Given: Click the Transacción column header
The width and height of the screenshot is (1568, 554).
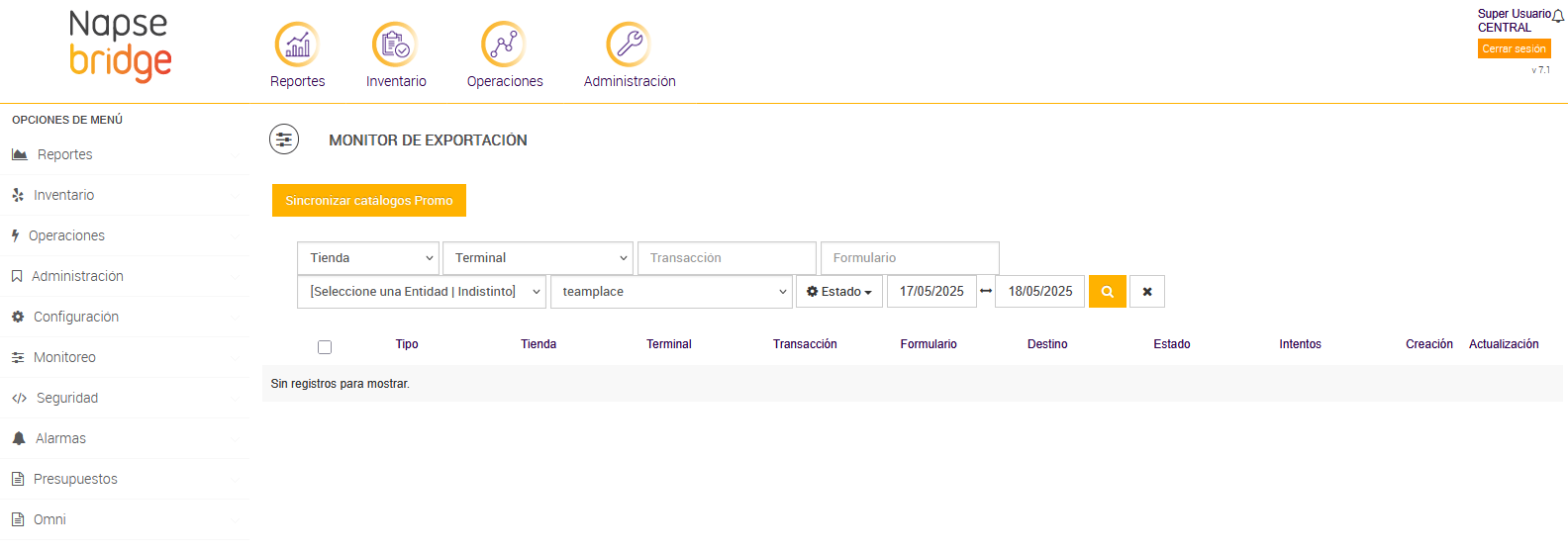Looking at the screenshot, I should (x=805, y=344).
